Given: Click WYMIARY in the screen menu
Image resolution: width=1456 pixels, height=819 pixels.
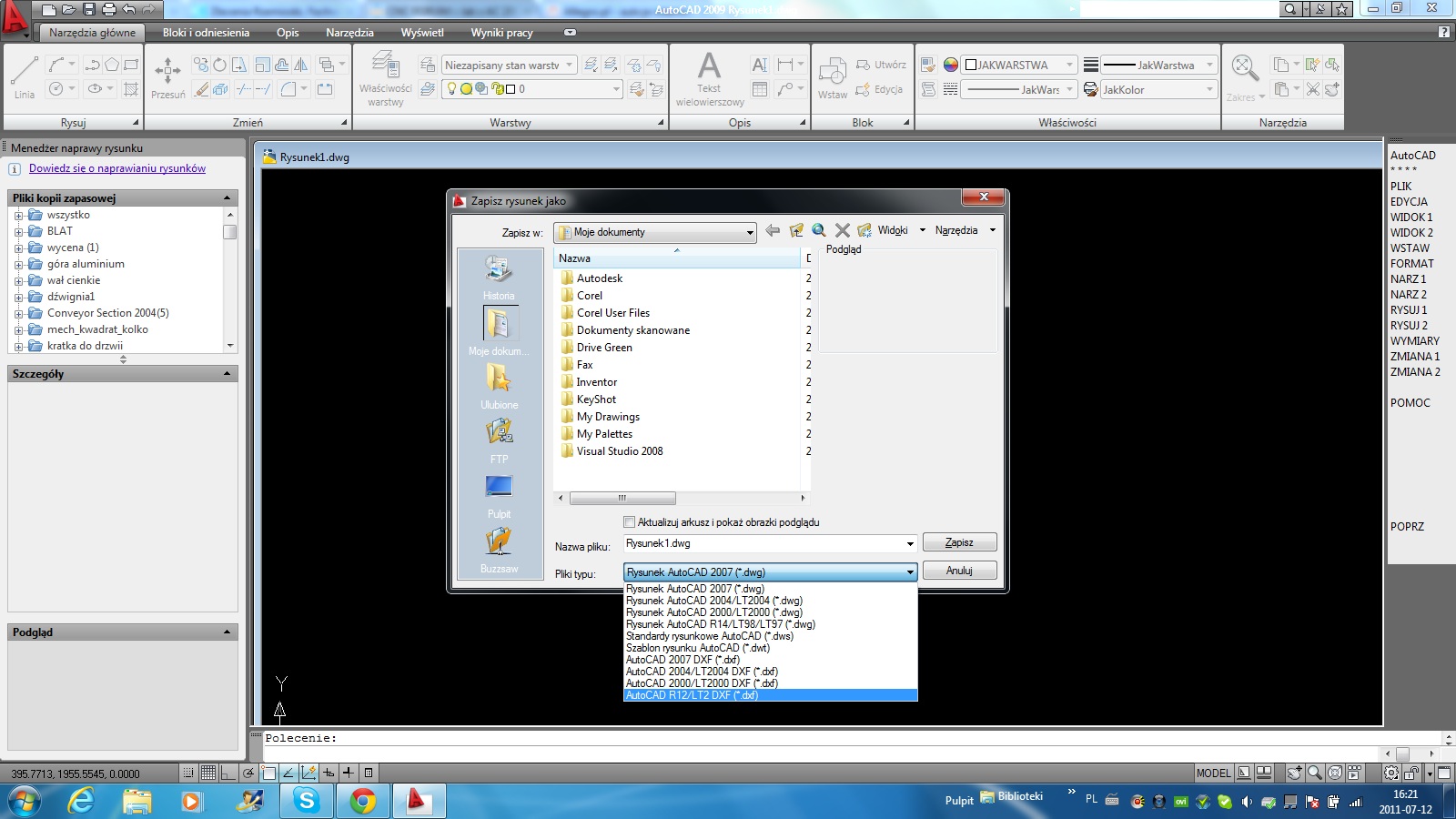Looking at the screenshot, I should pos(1415,341).
